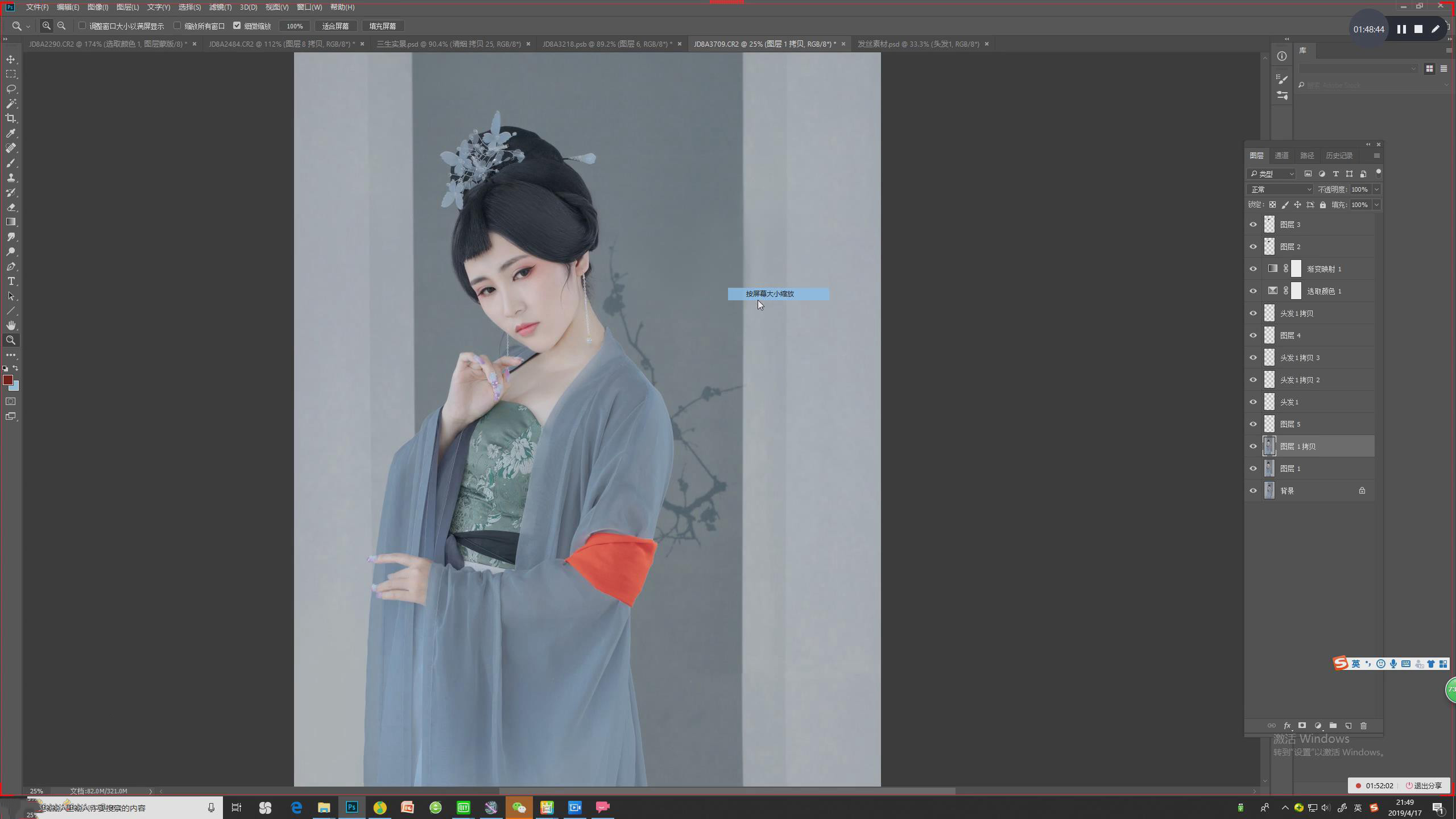Select the Eyedropper tool
Screen dimensions: 1456x819
[x=11, y=133]
